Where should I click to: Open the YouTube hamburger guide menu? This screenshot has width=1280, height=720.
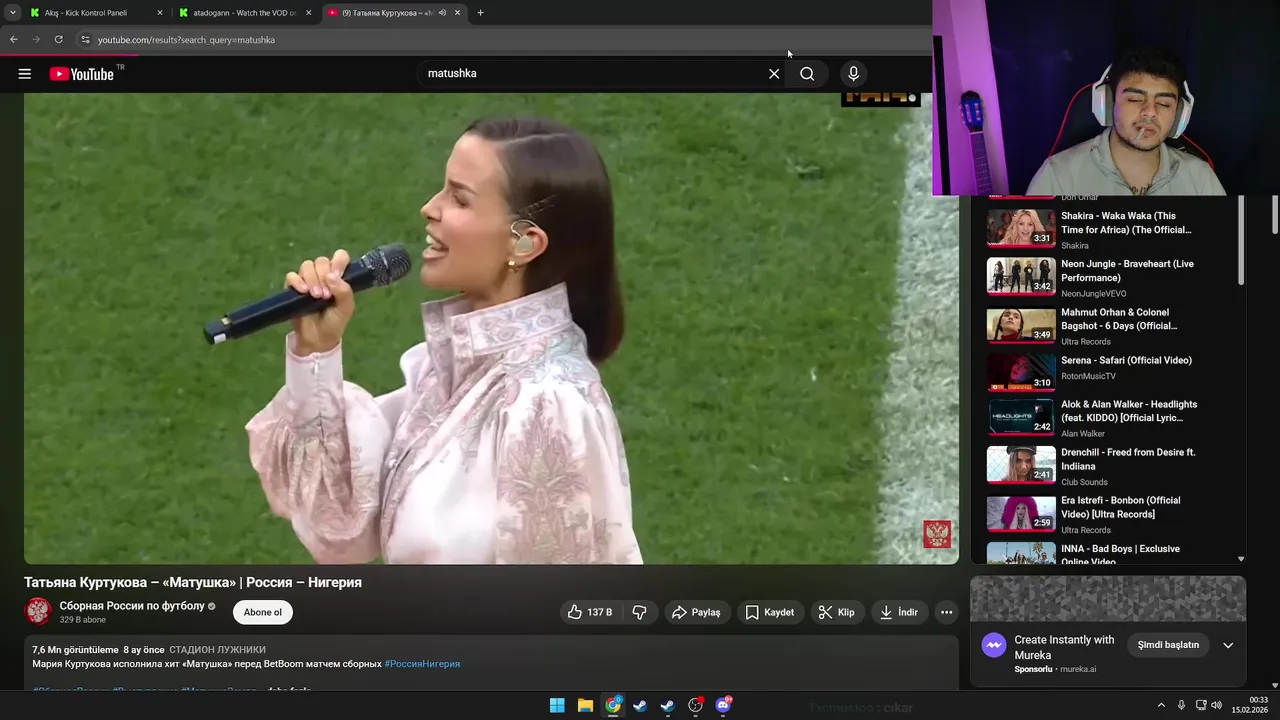(25, 74)
